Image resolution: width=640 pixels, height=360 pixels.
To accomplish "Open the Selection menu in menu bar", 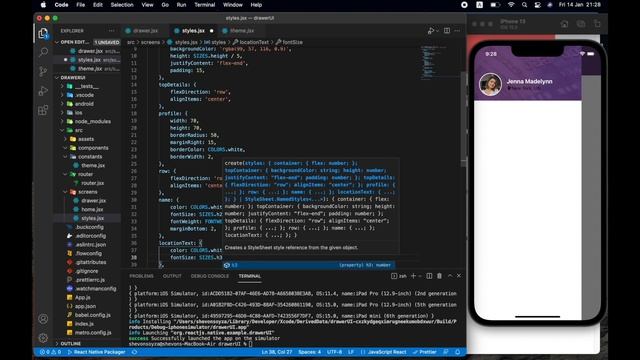I will coord(122,5).
